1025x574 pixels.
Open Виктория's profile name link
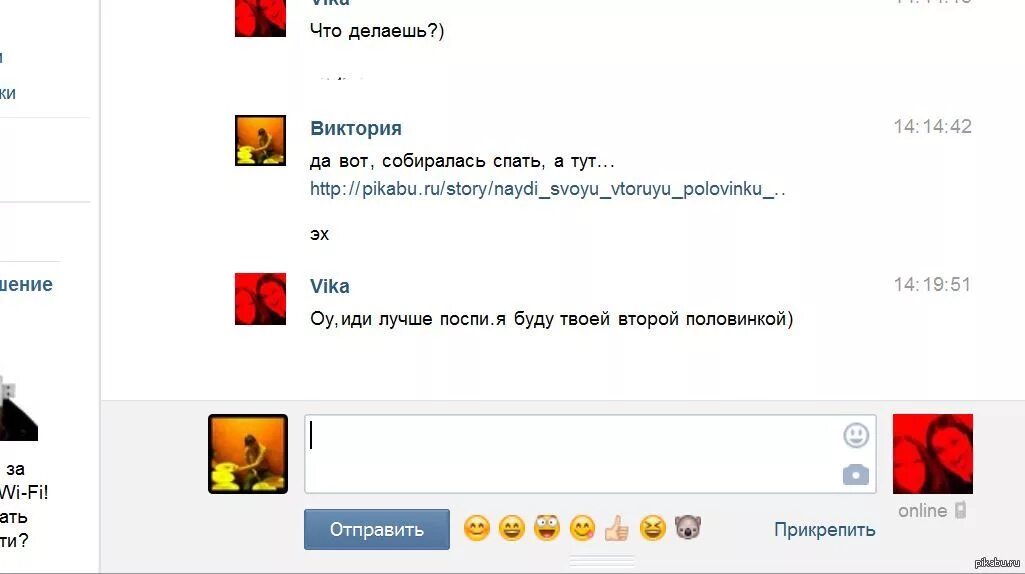click(x=356, y=128)
